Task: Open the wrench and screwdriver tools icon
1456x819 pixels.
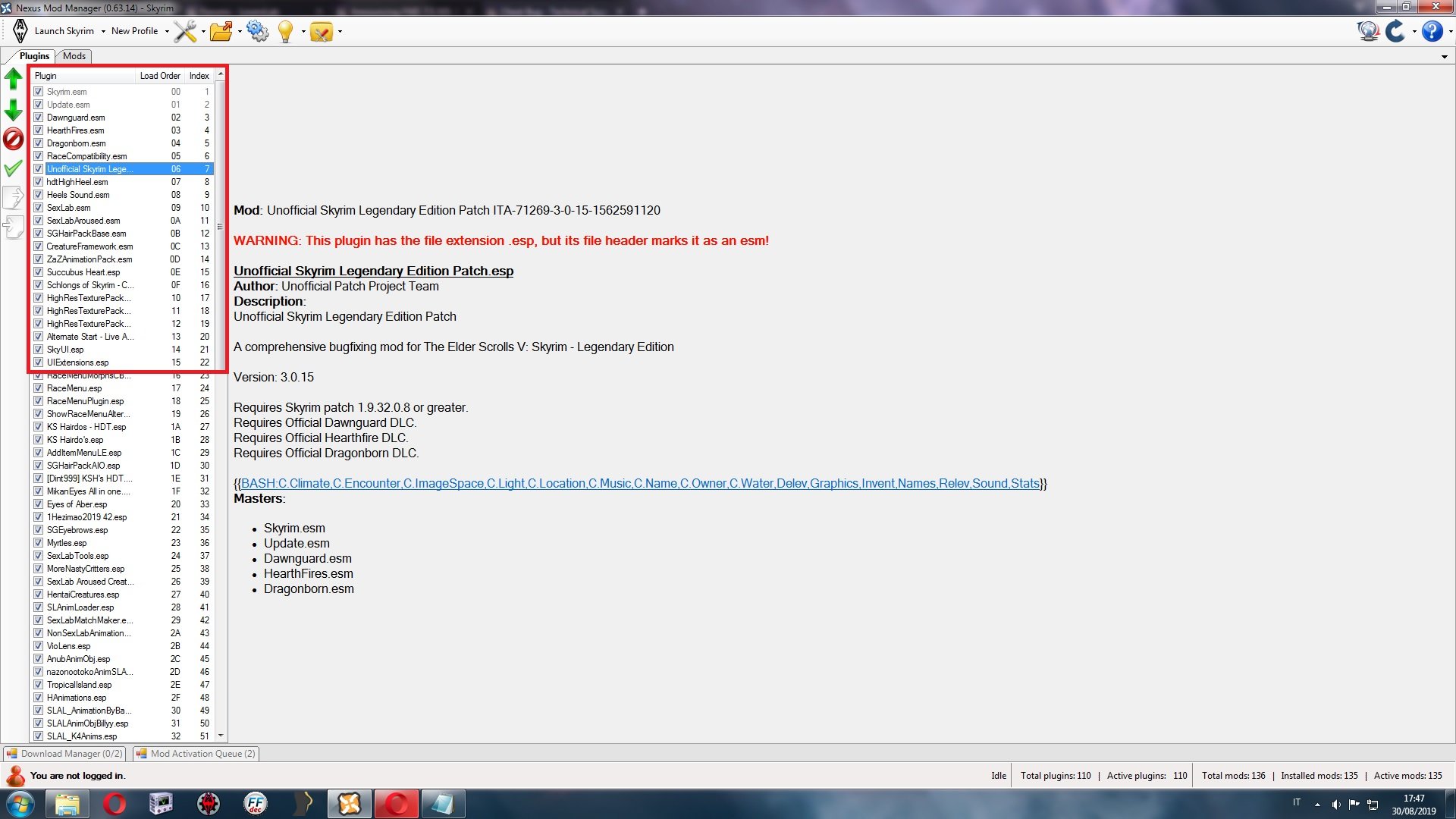Action: point(185,31)
